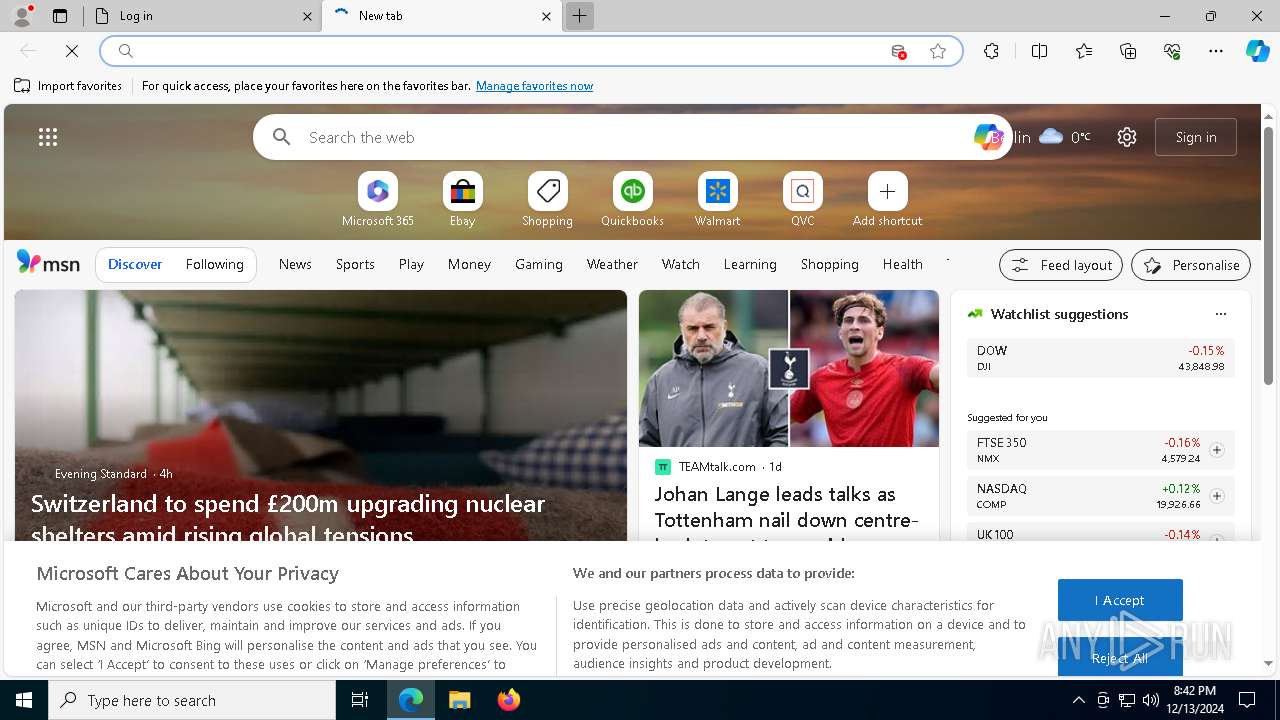Click Reject All on privacy banner
Image resolution: width=1280 pixels, height=720 pixels.
coord(1120,656)
